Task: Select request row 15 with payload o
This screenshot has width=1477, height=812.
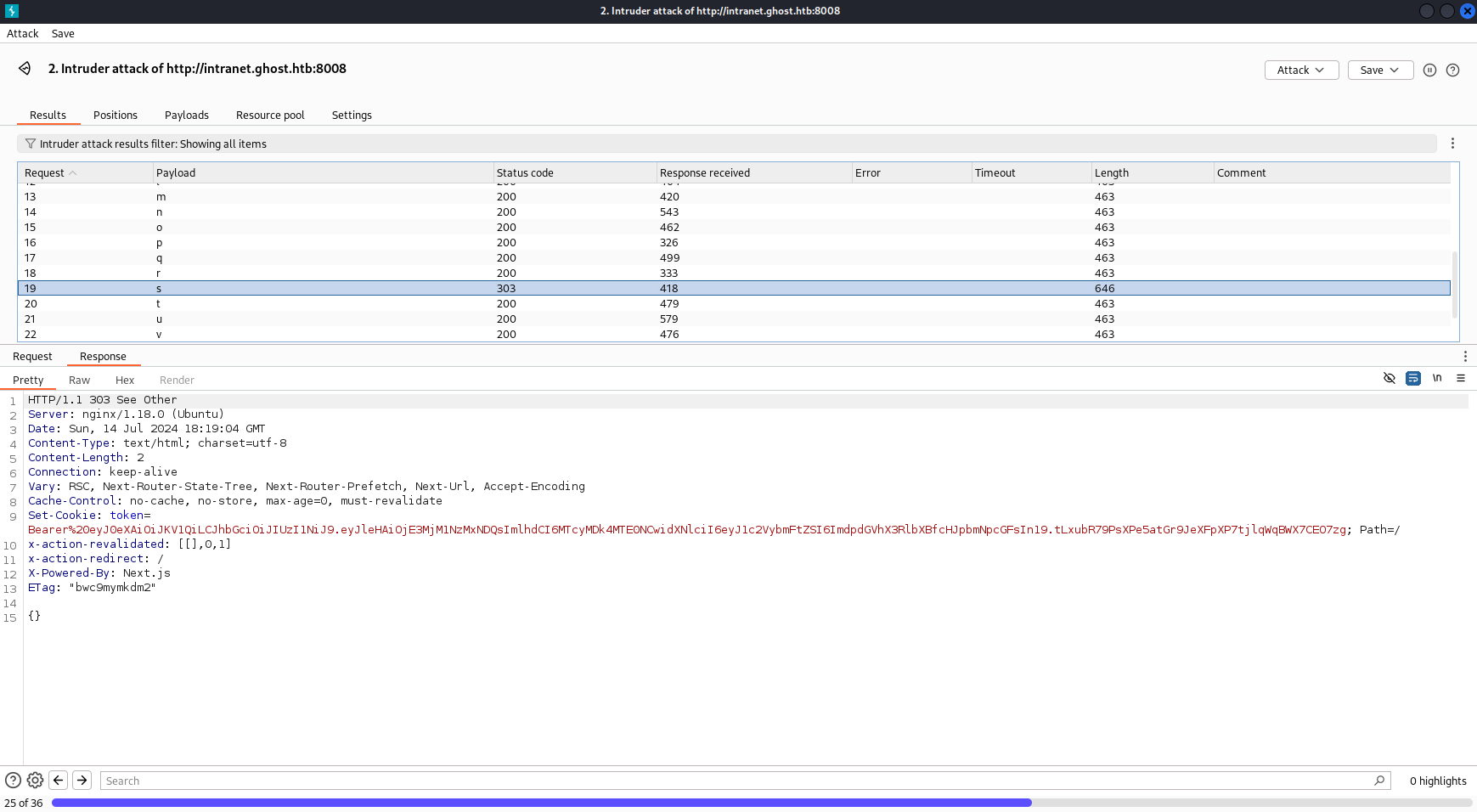Action: tap(734, 228)
